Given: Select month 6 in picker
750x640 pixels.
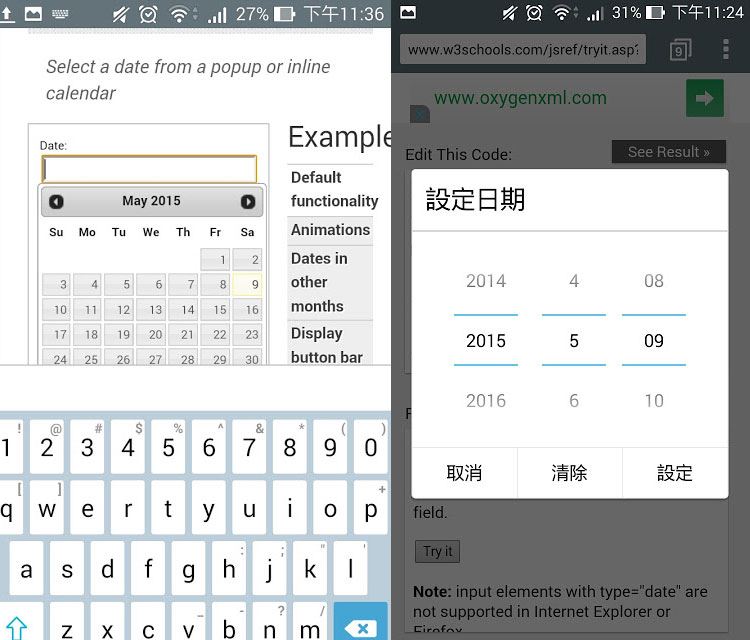Looking at the screenshot, I should 574,400.
